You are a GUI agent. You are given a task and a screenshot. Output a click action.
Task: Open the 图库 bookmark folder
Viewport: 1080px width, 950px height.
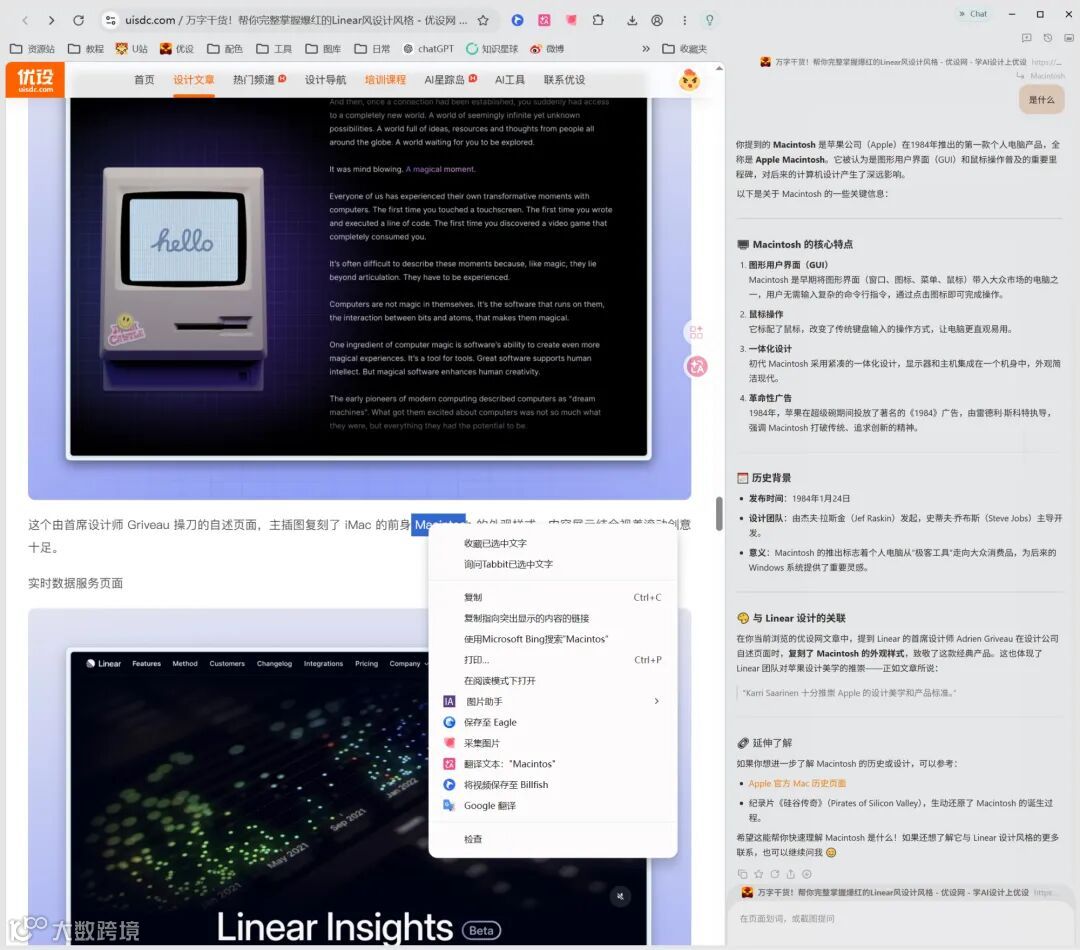[324, 49]
